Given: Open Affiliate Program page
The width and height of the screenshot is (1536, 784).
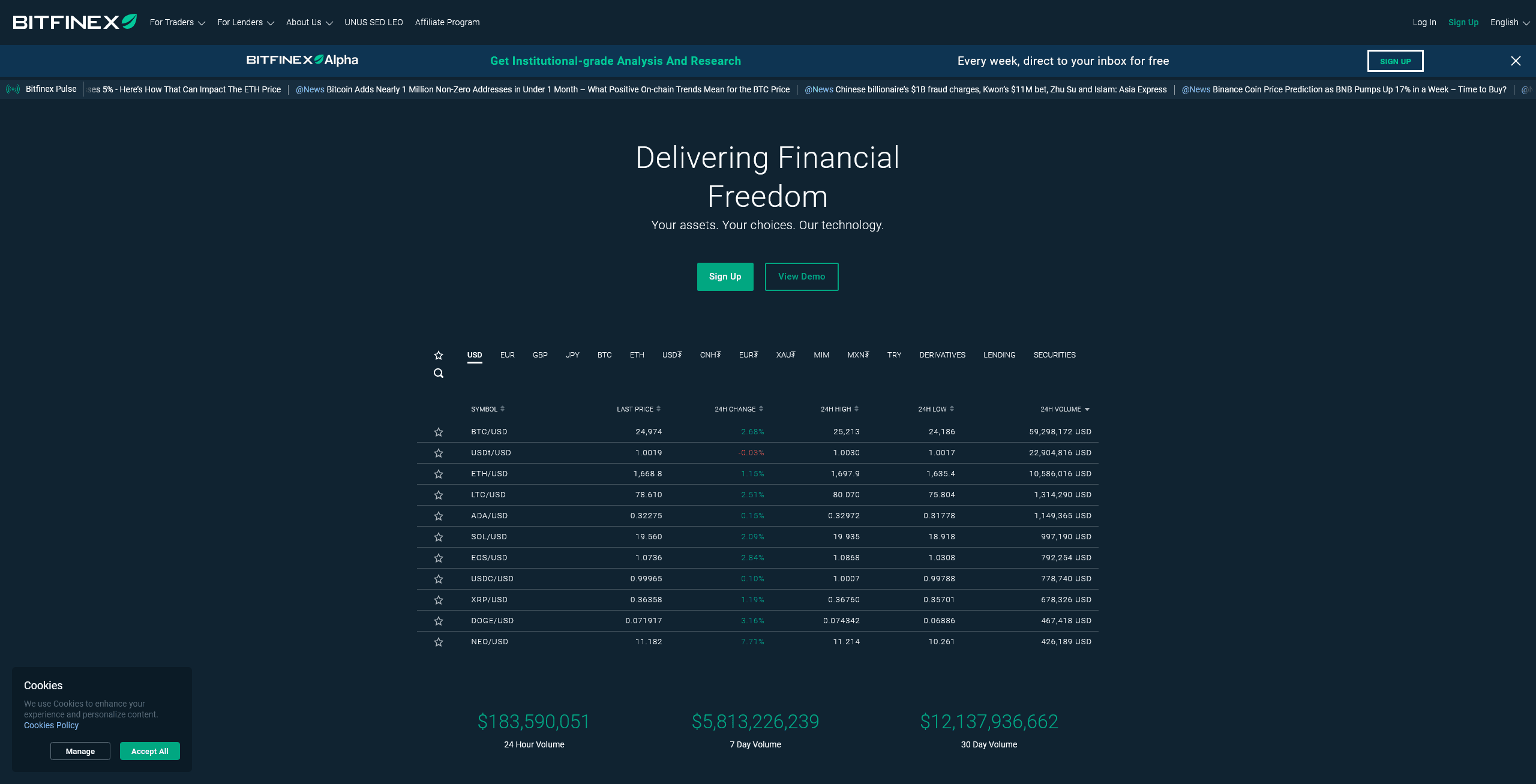Looking at the screenshot, I should (x=448, y=22).
